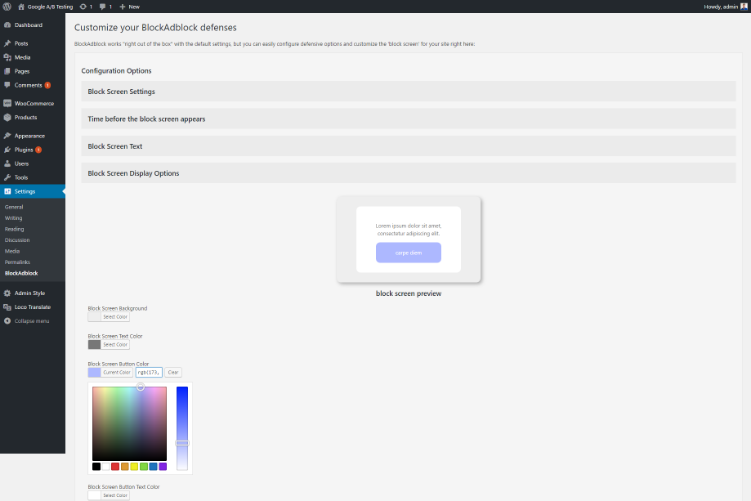Click Select Color for Block Screen Text Color
The image size is (751, 501).
click(x=115, y=344)
